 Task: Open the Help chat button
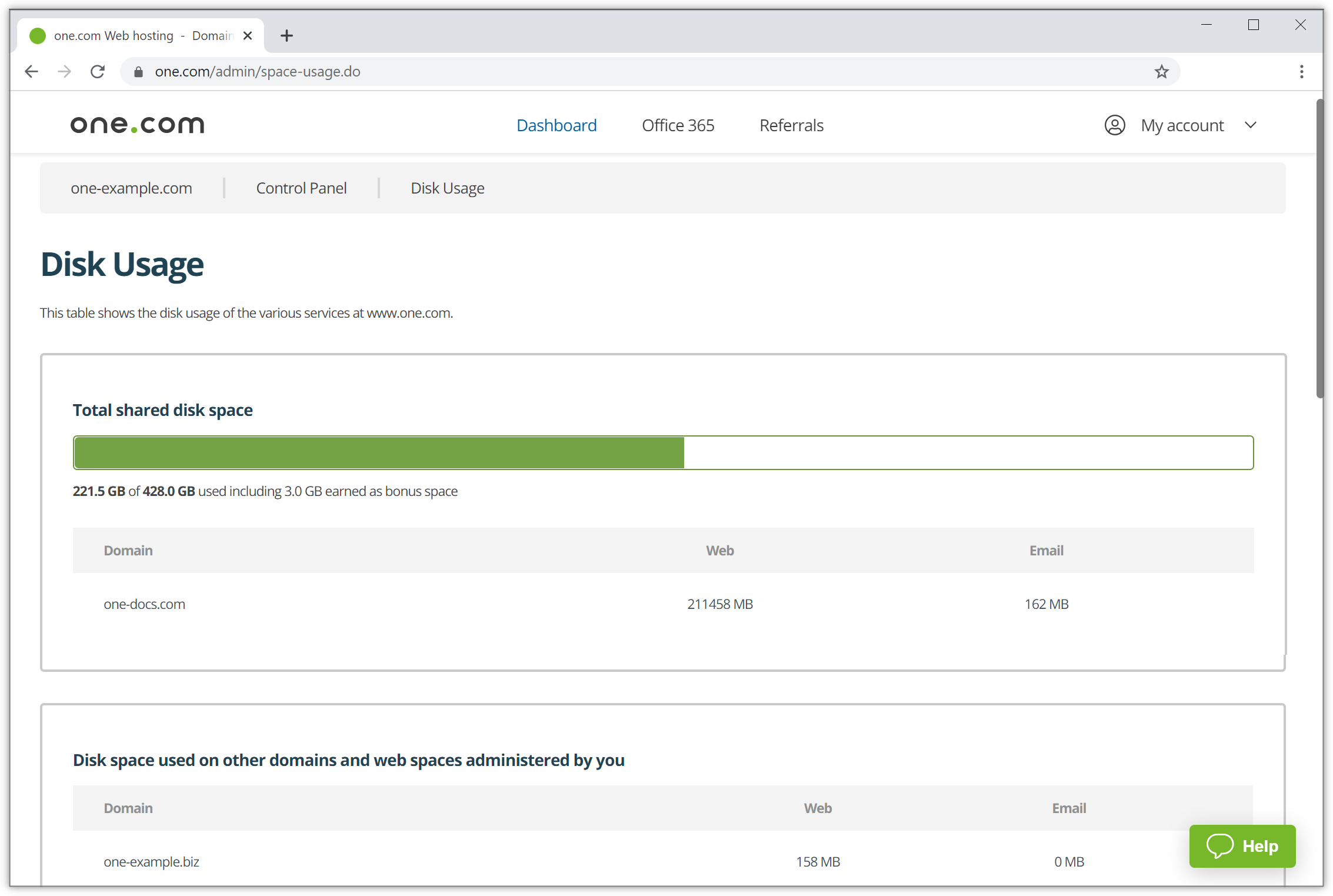[x=1242, y=846]
